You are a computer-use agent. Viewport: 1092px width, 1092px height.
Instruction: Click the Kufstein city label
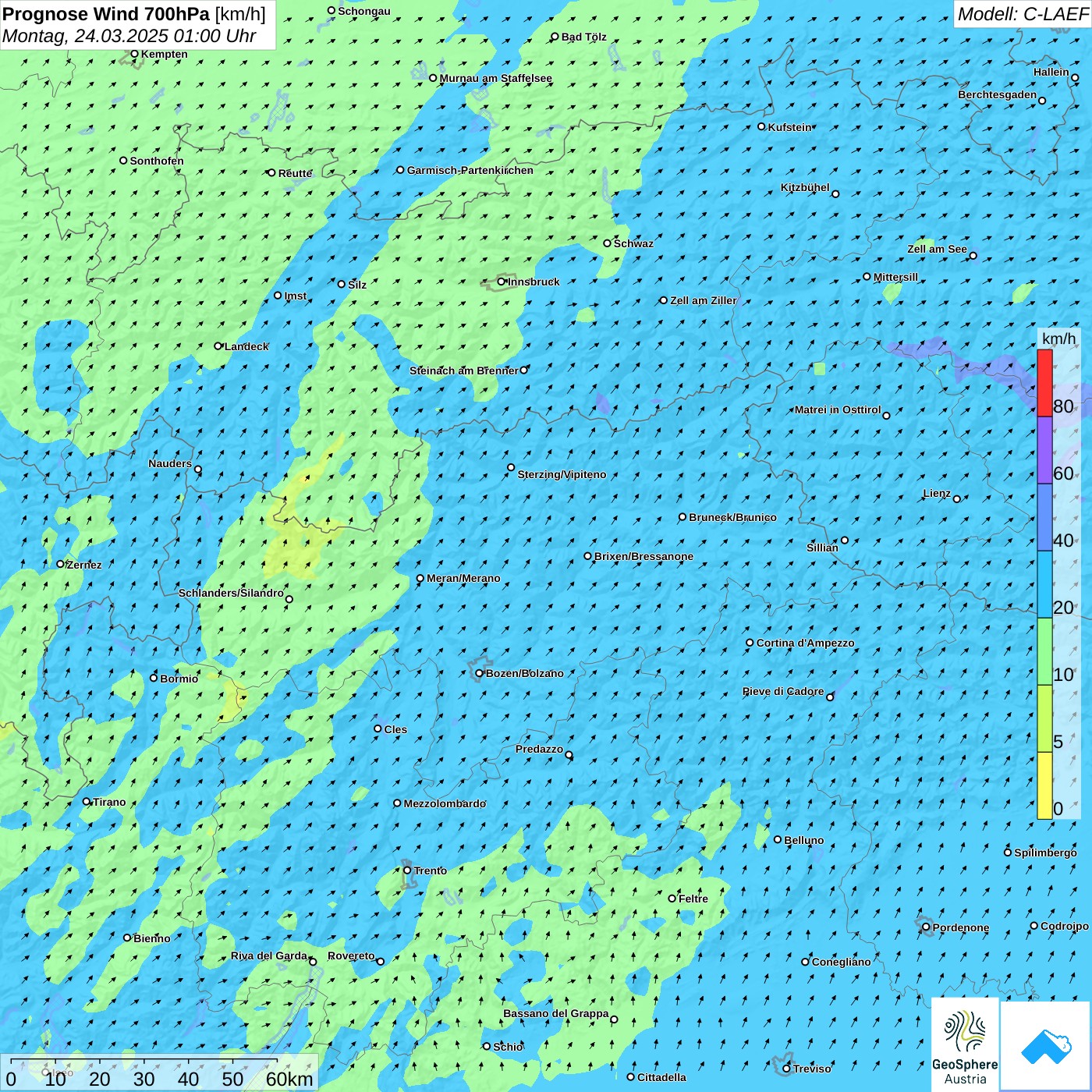(789, 127)
